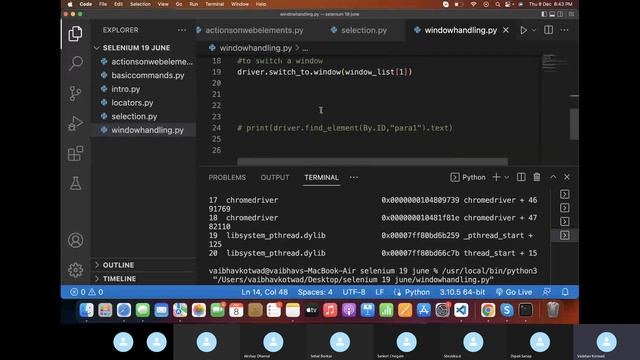Open Chrome from the dock
Image resolution: width=640 pixels, height=360 pixels.
pos(488,310)
